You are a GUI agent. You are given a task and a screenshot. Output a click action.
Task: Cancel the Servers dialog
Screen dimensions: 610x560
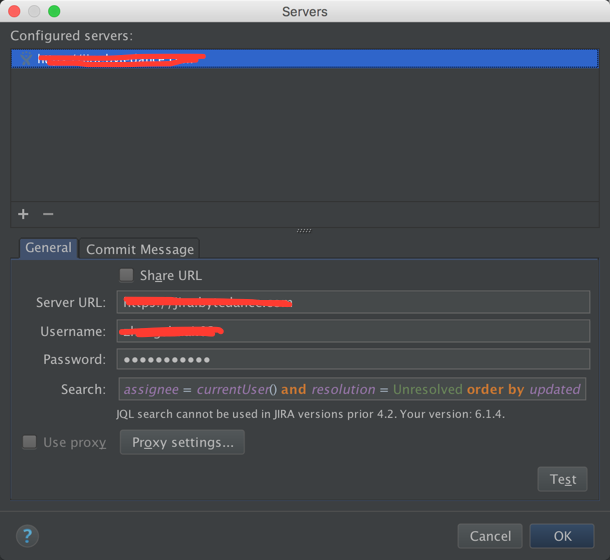490,536
